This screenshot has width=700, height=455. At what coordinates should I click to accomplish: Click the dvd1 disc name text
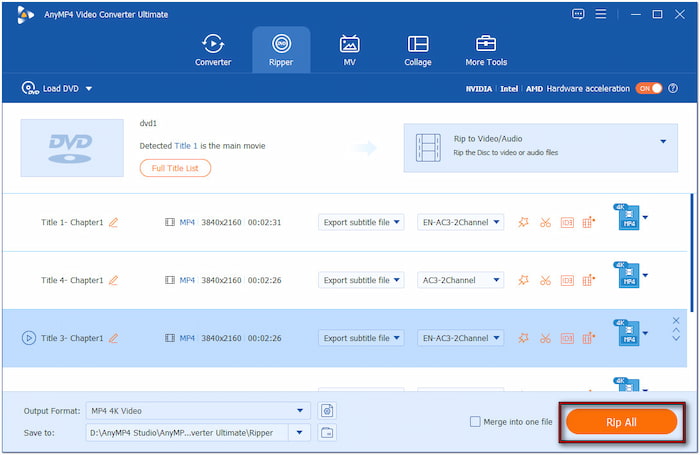[x=148, y=123]
